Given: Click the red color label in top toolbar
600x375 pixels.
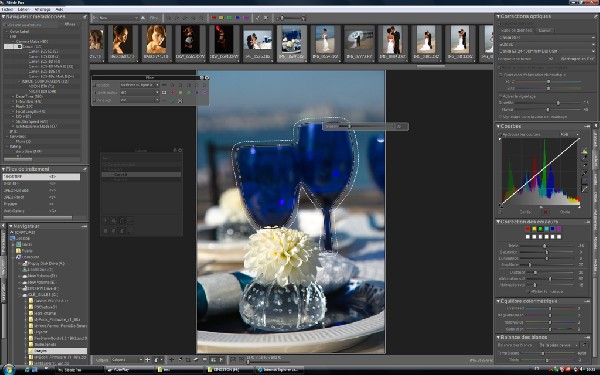Looking at the screenshot, I should tap(214, 18).
